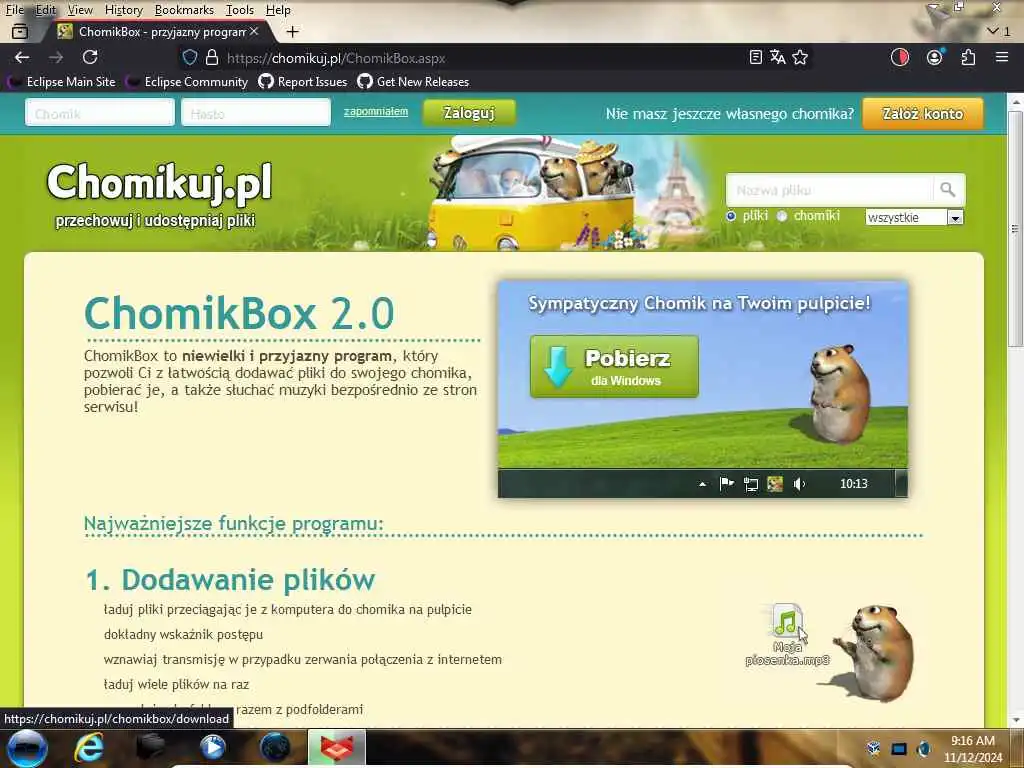The image size is (1024, 768).
Task: Open Windows Media Player taskbar icon
Action: 212,748
